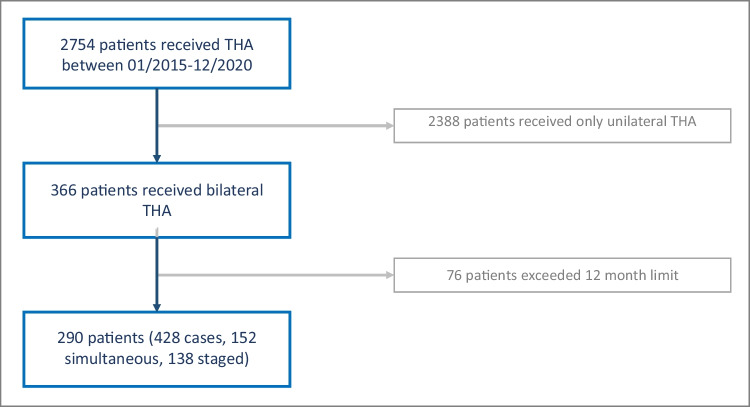Image resolution: width=750 pixels, height=407 pixels.
Task: Click the blue arrow line below the 366 patients box
Action: [x=157, y=270]
